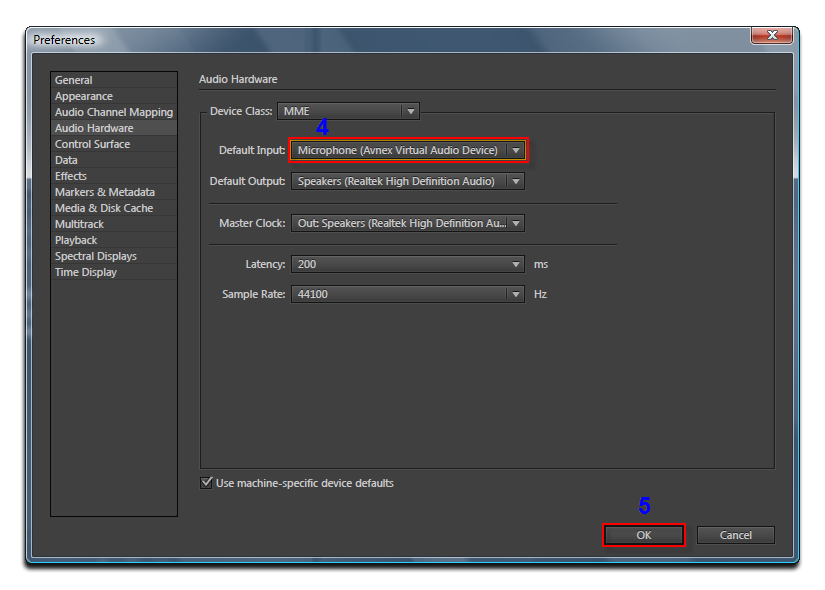
Task: Close the Preferences window
Action: 772,35
